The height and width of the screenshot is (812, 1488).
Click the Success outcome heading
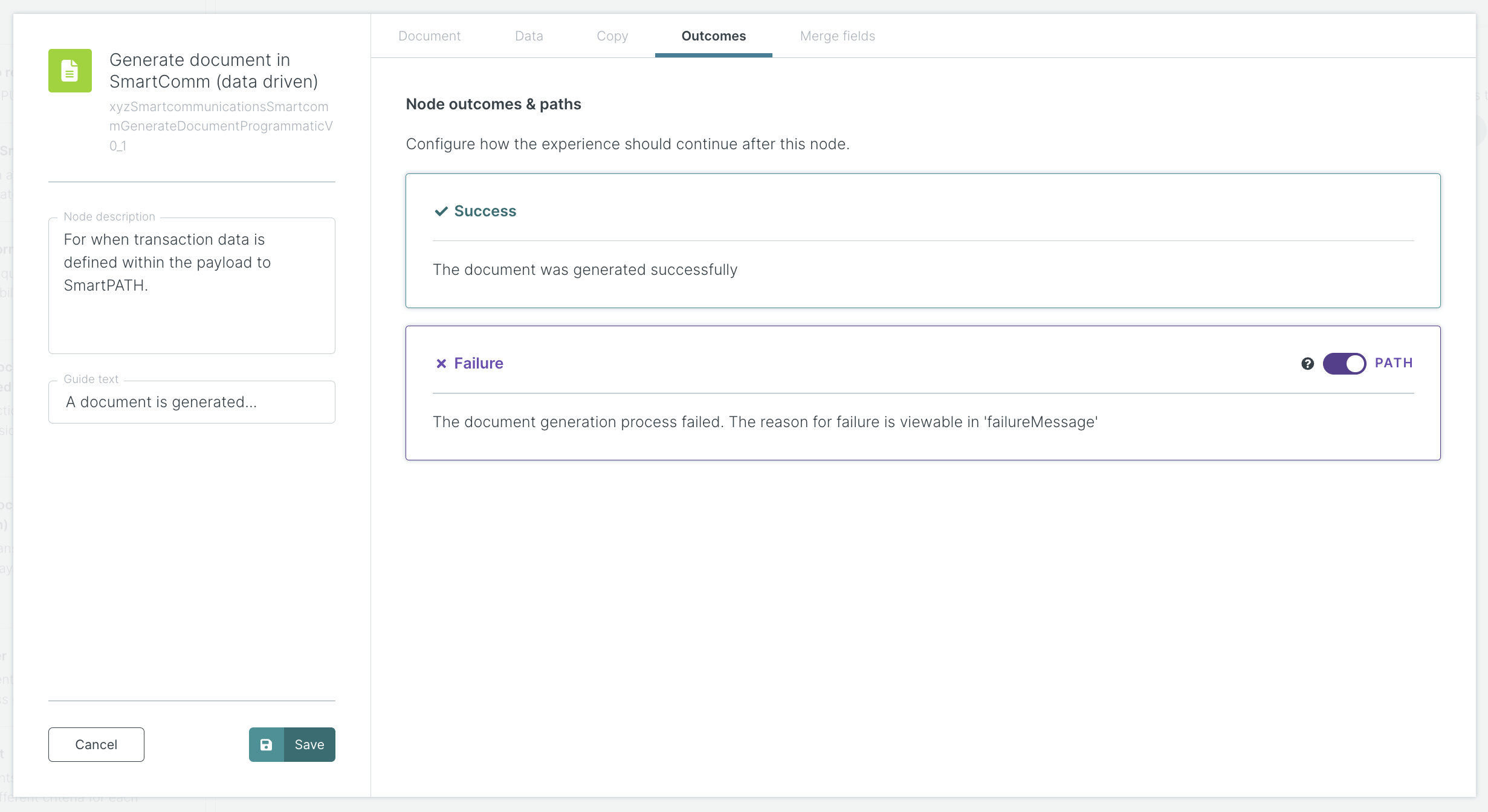coord(485,211)
